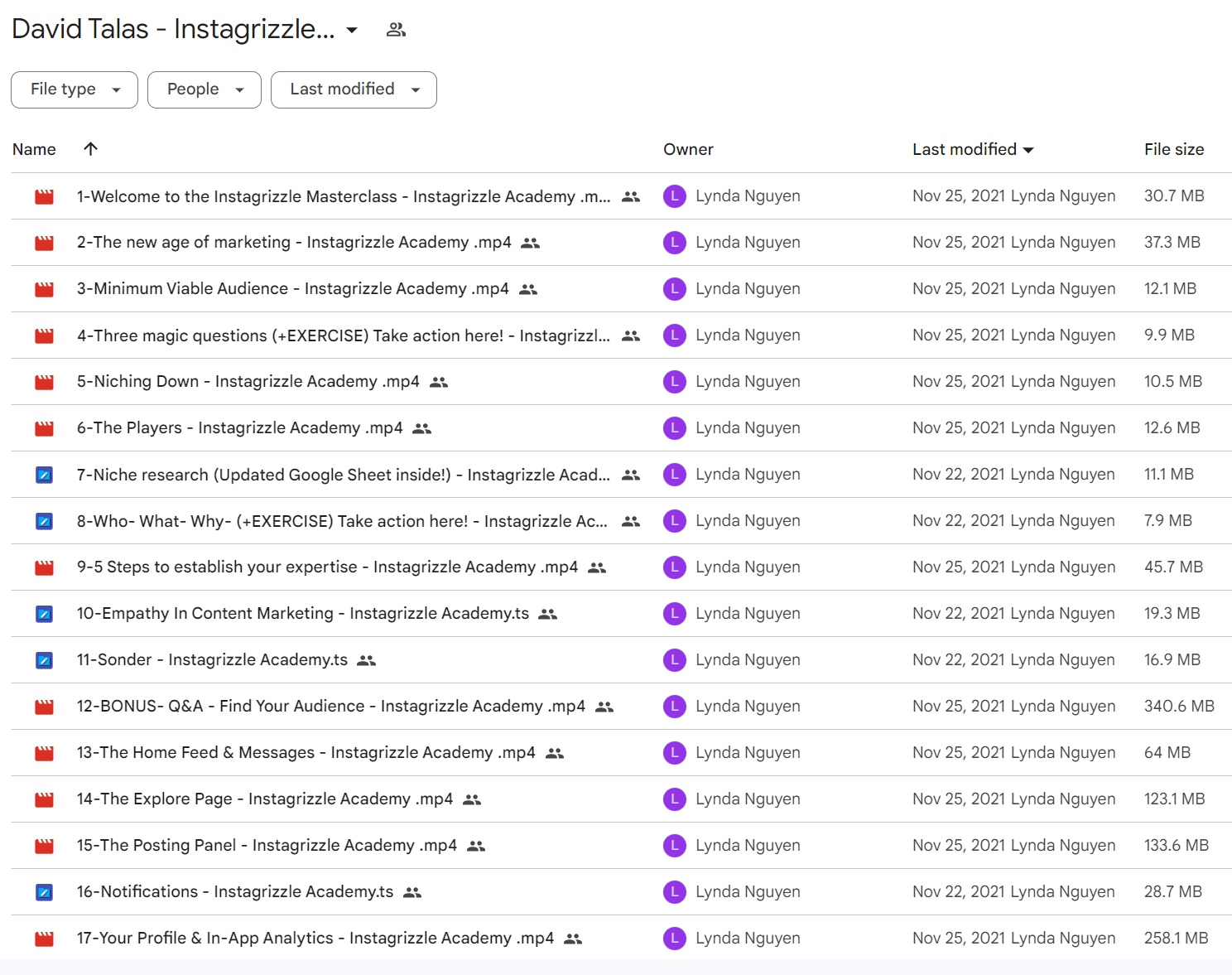Click last modified date in 16-Notifications row

[959, 892]
